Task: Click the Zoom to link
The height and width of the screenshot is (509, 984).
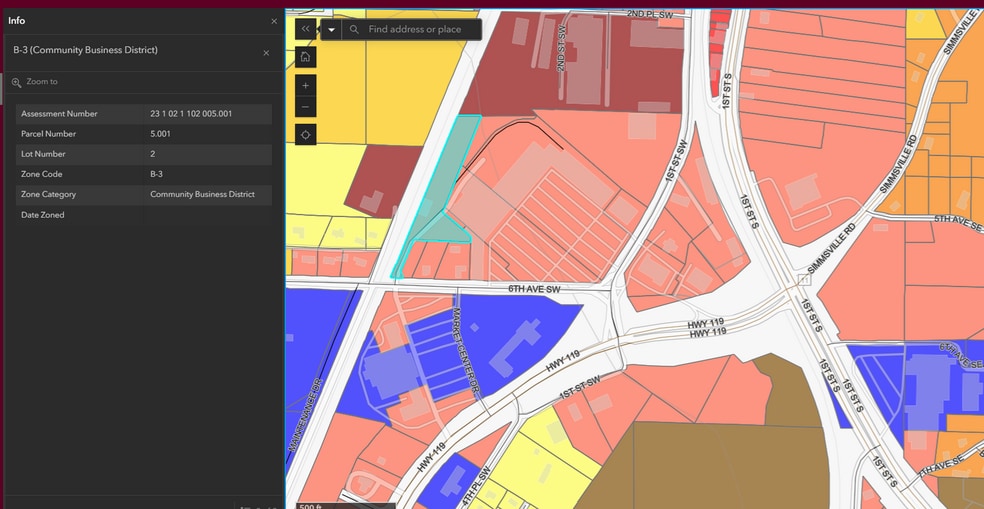Action: (42, 82)
